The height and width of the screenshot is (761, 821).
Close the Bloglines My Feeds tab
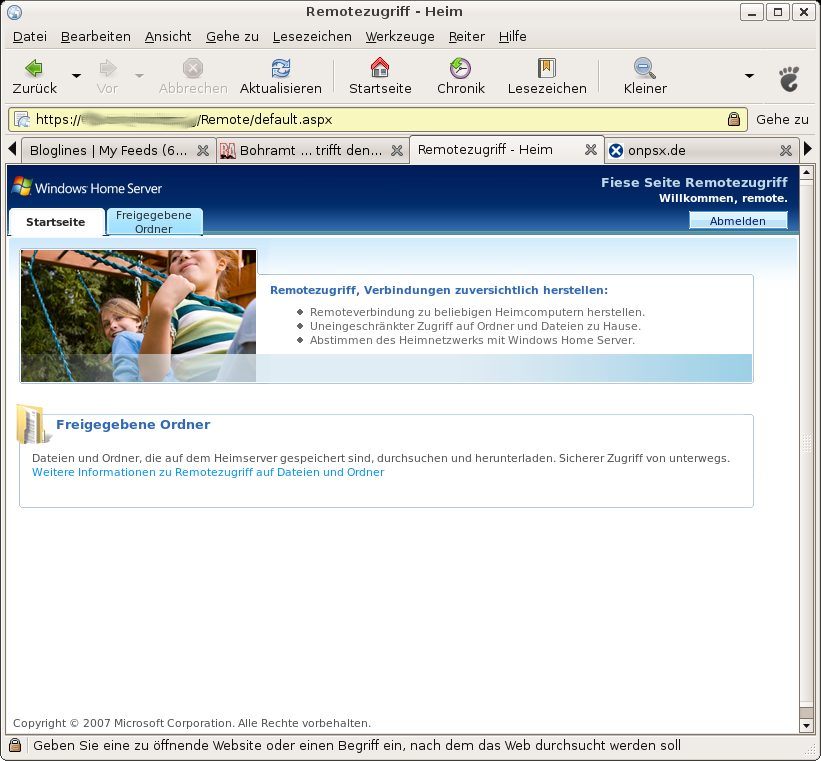[202, 150]
